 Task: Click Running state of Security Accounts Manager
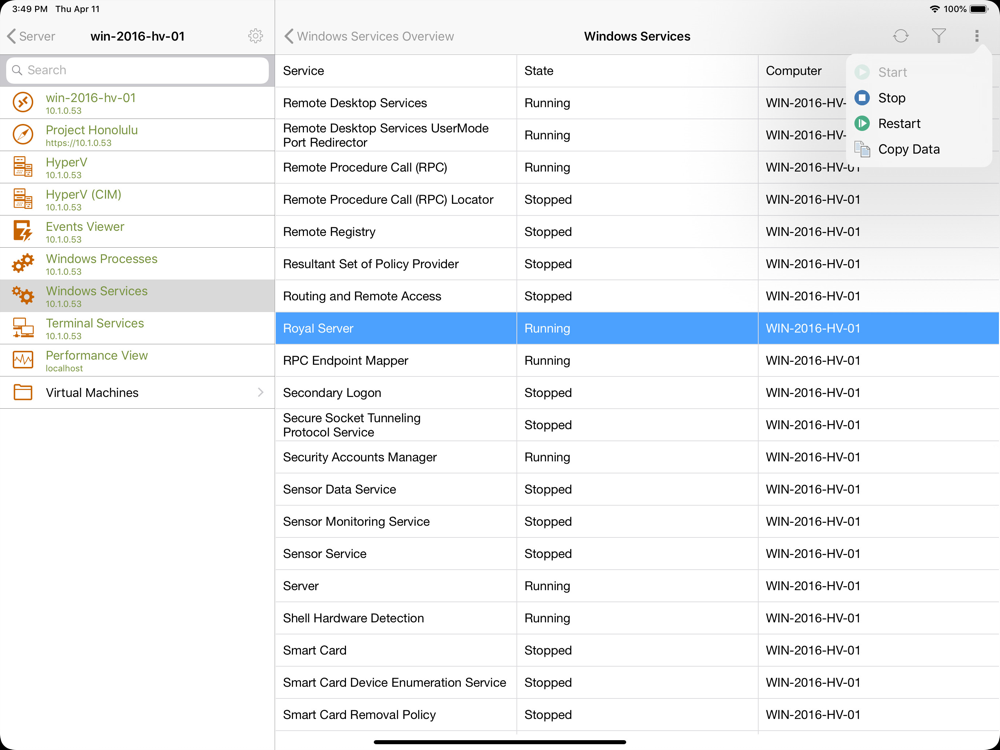(547, 457)
